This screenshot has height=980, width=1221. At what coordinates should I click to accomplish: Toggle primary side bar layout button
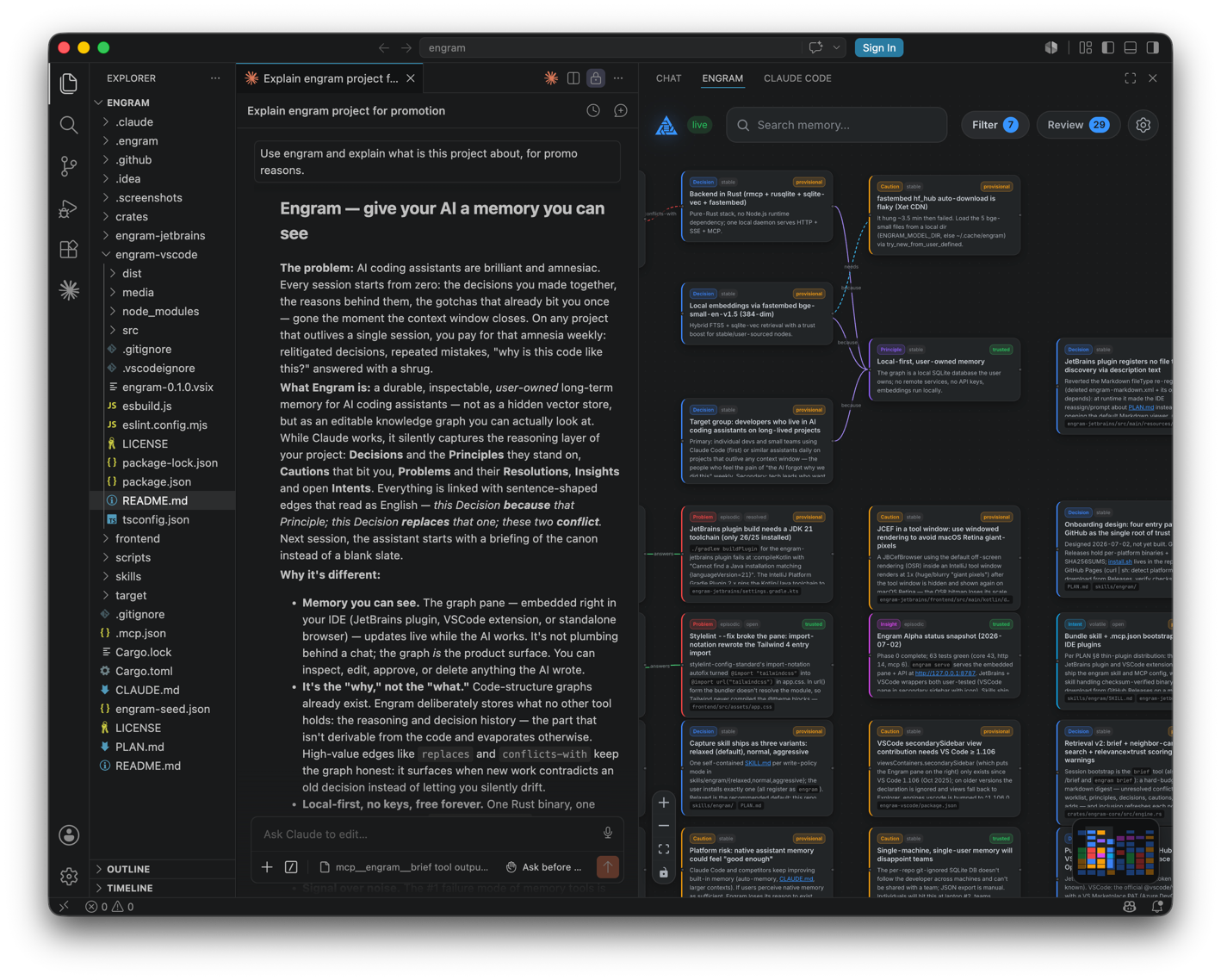[1108, 47]
